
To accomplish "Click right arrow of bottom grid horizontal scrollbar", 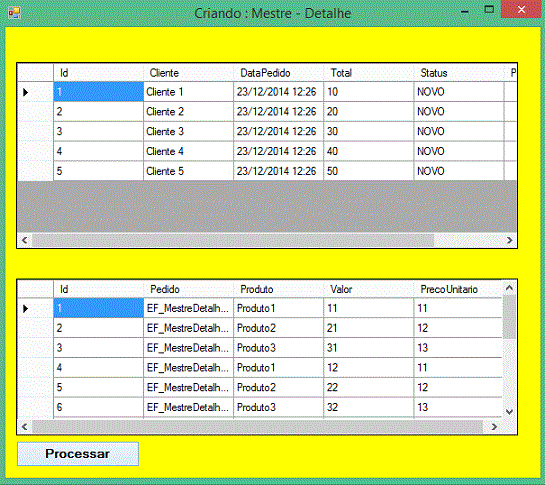I will pos(494,427).
